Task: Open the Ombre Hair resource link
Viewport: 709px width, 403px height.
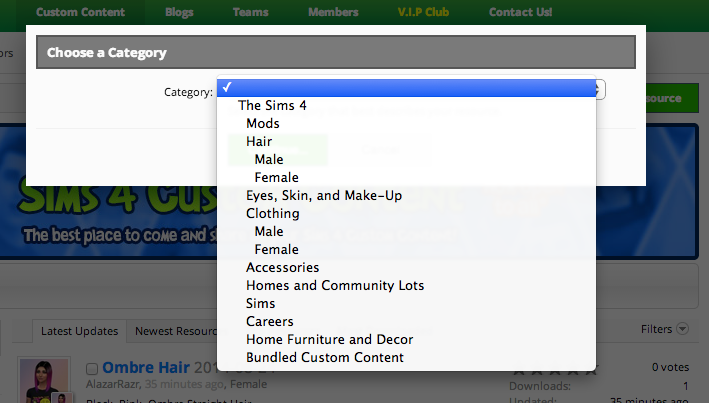Action: (146, 367)
